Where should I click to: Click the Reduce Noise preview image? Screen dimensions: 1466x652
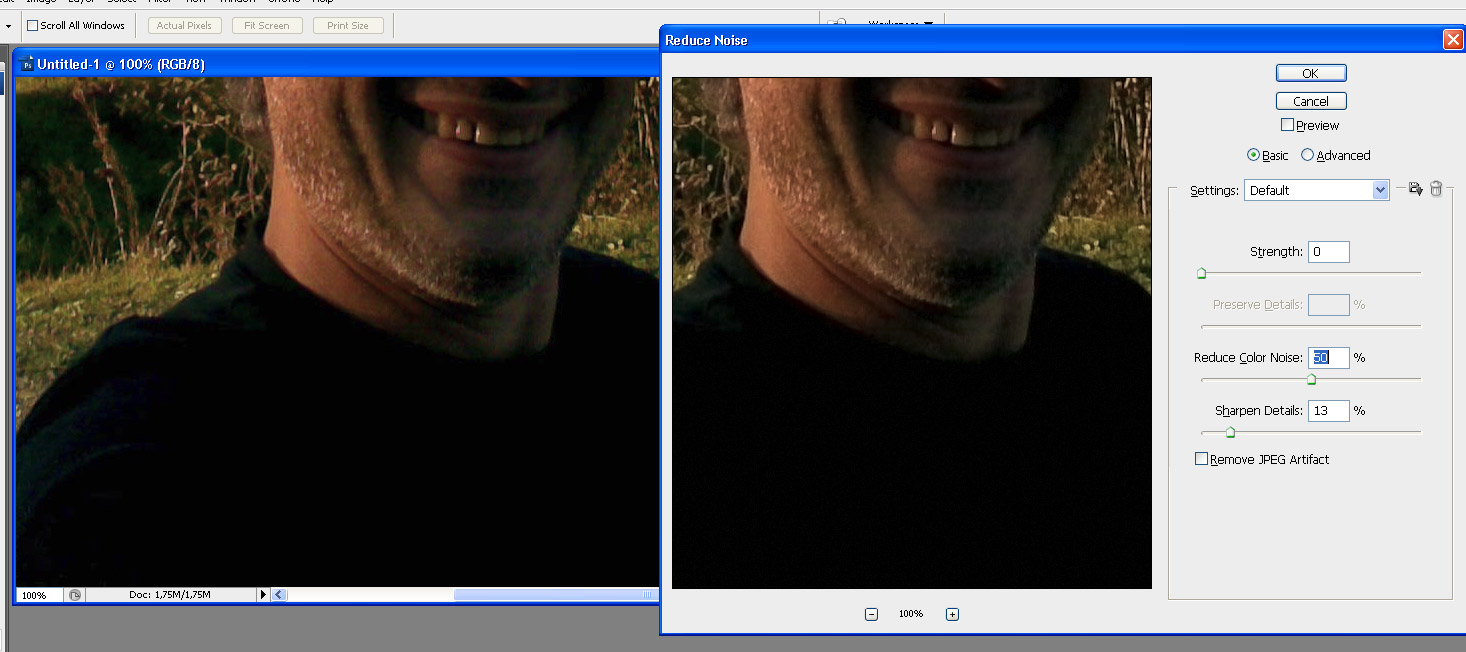click(912, 333)
